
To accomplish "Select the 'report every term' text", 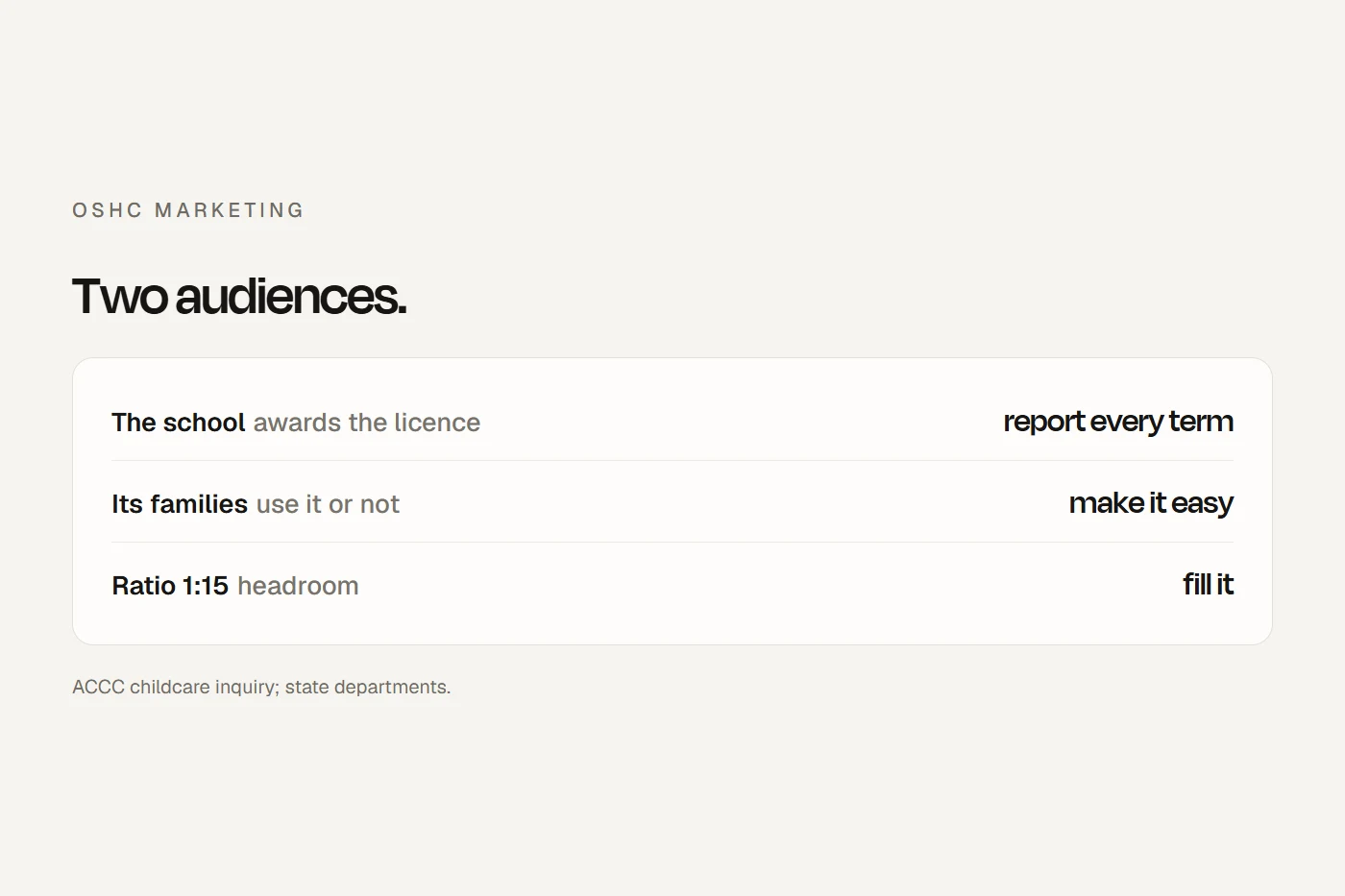I will [x=1118, y=422].
